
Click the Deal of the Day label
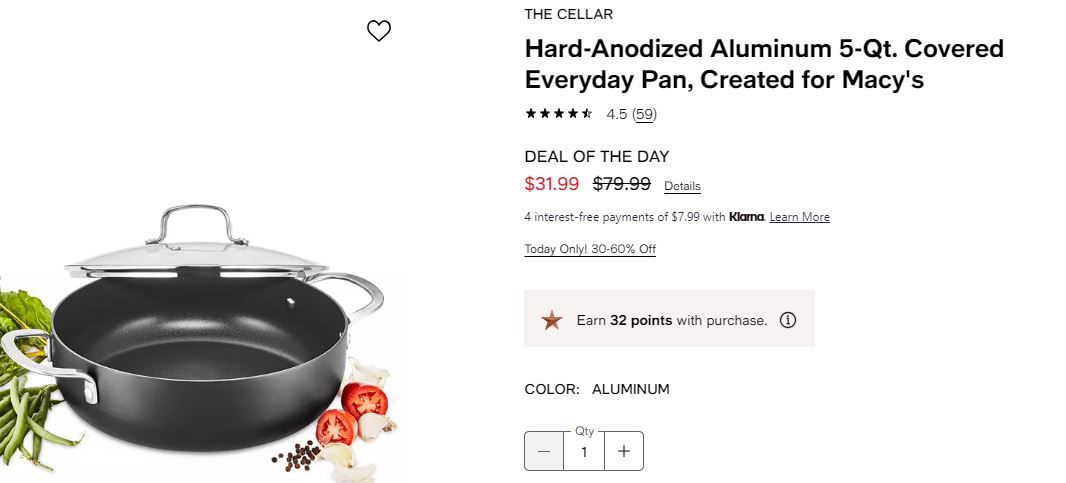click(x=597, y=156)
